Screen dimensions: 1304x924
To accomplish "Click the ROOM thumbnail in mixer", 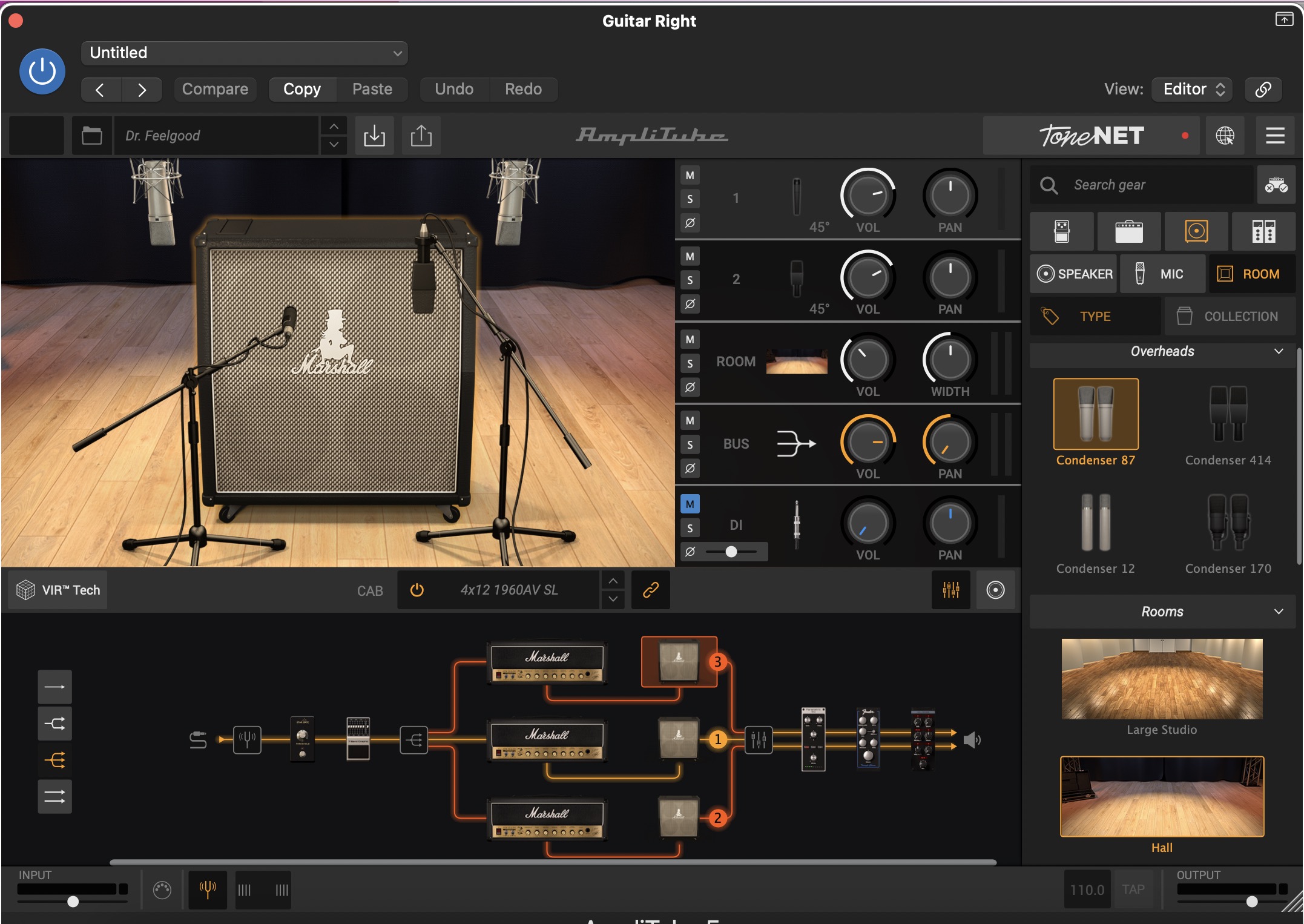I will [x=797, y=361].
